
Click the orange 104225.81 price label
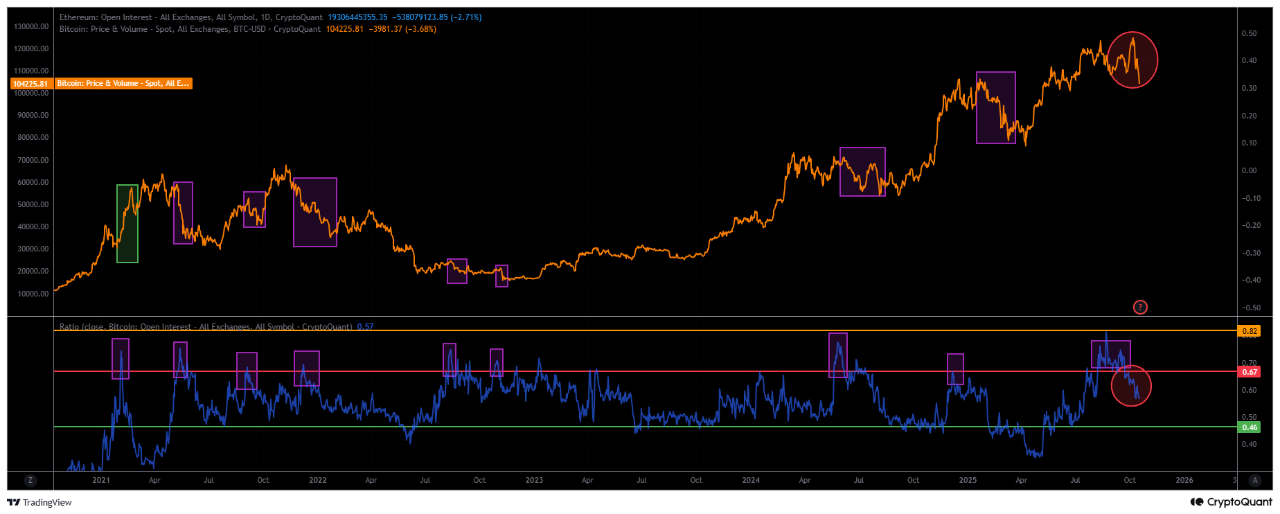point(29,84)
